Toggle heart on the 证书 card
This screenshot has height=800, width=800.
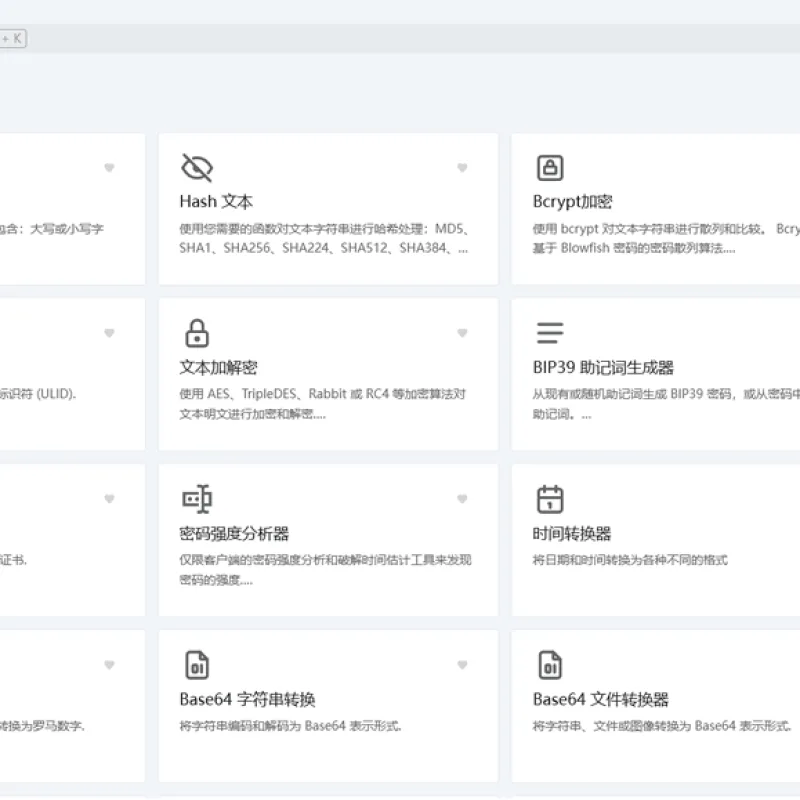click(x=109, y=498)
